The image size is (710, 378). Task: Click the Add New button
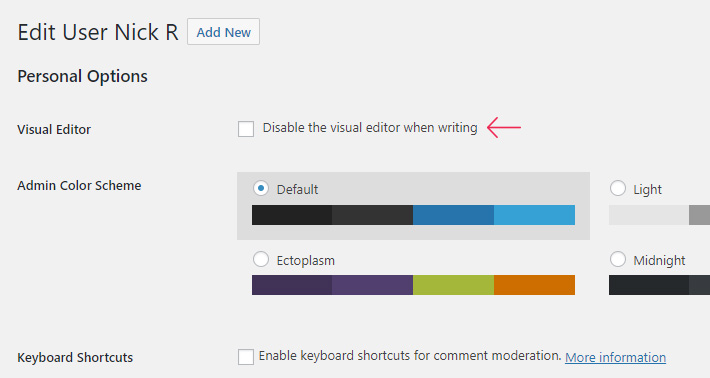[x=223, y=32]
